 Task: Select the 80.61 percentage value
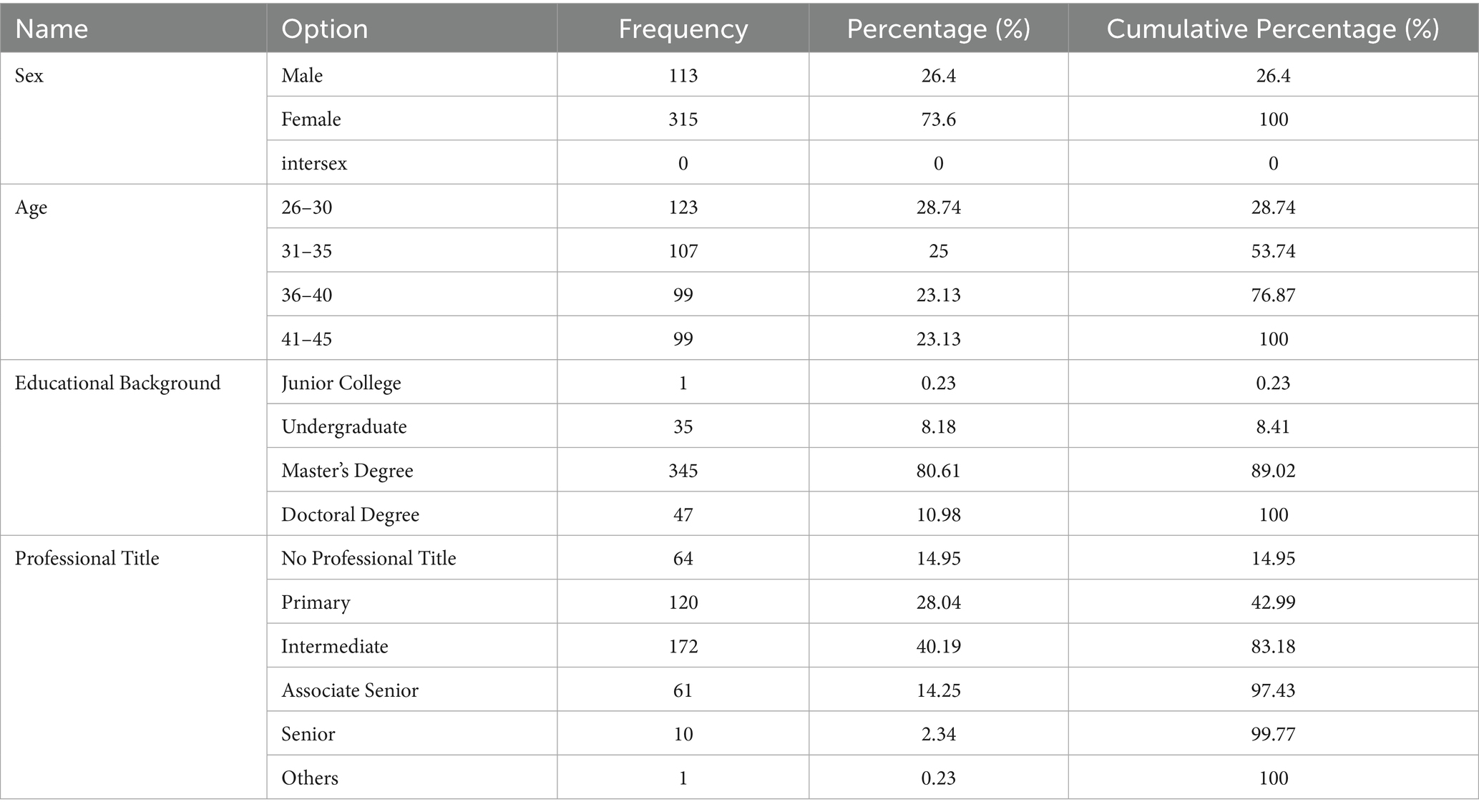[x=938, y=471]
